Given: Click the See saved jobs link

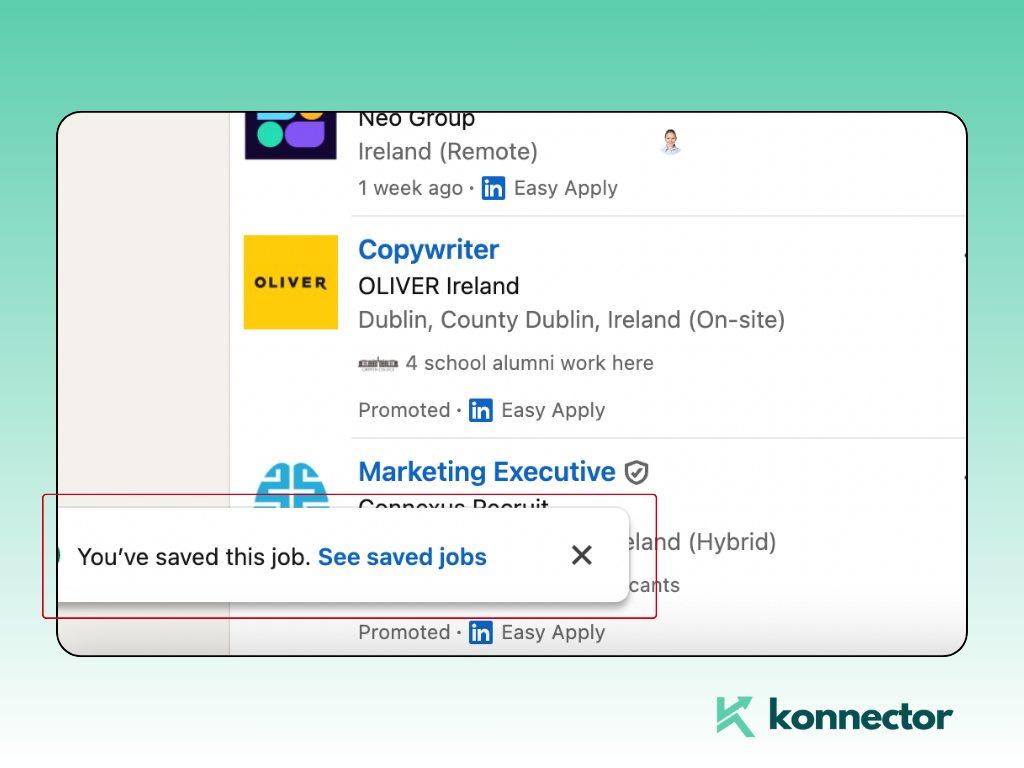Looking at the screenshot, I should click(402, 557).
